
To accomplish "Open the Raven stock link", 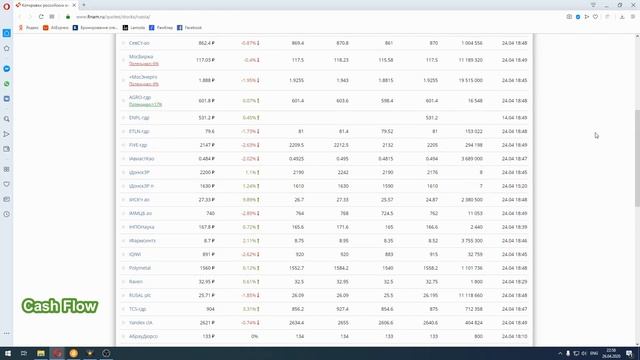I will (136, 282).
